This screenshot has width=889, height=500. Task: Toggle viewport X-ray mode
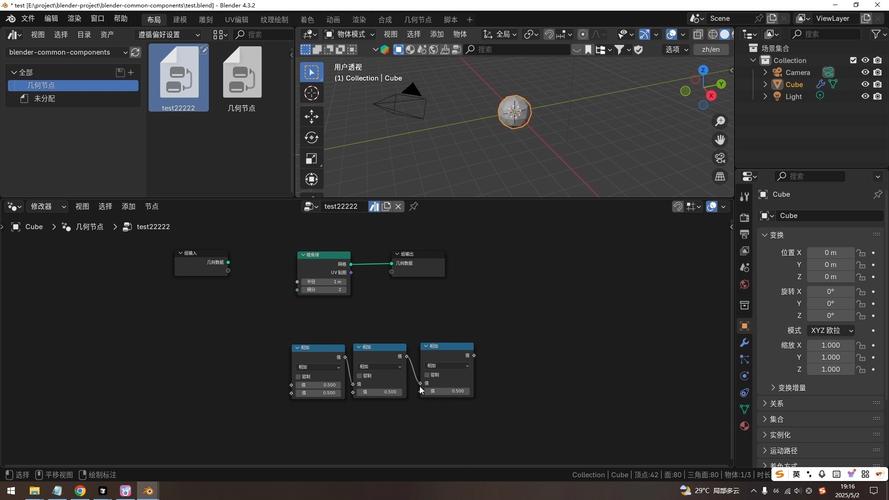(x=698, y=35)
